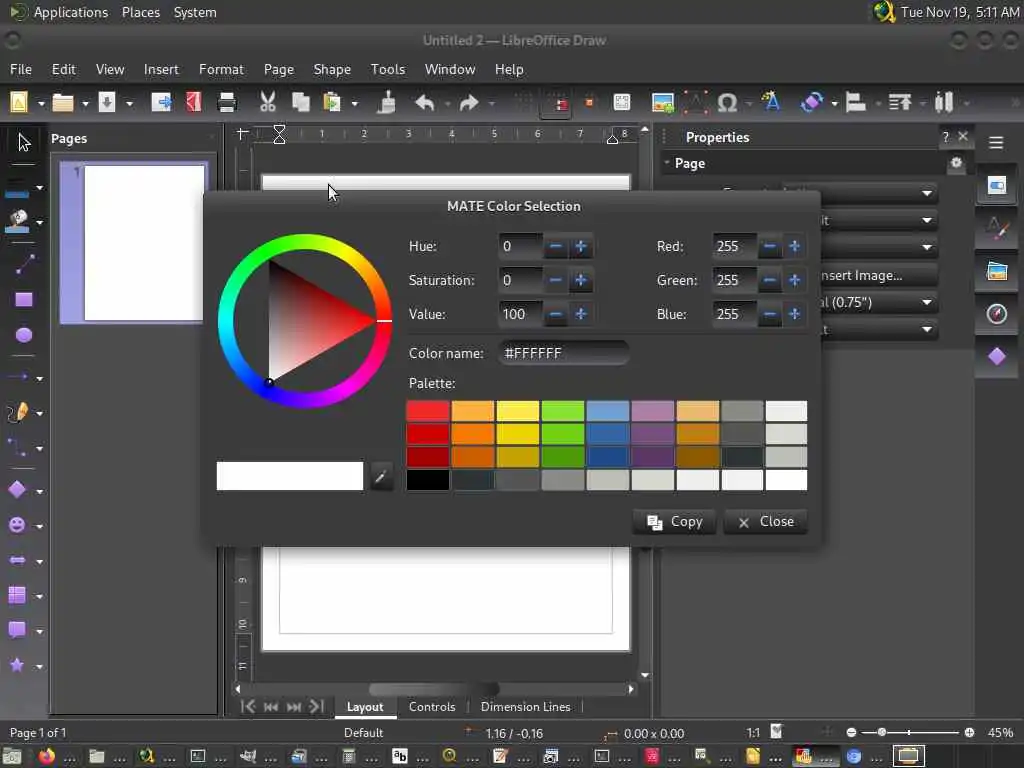Pick the Insert Line tool
Image resolution: width=1024 pixels, height=768 pixels.
point(24,264)
